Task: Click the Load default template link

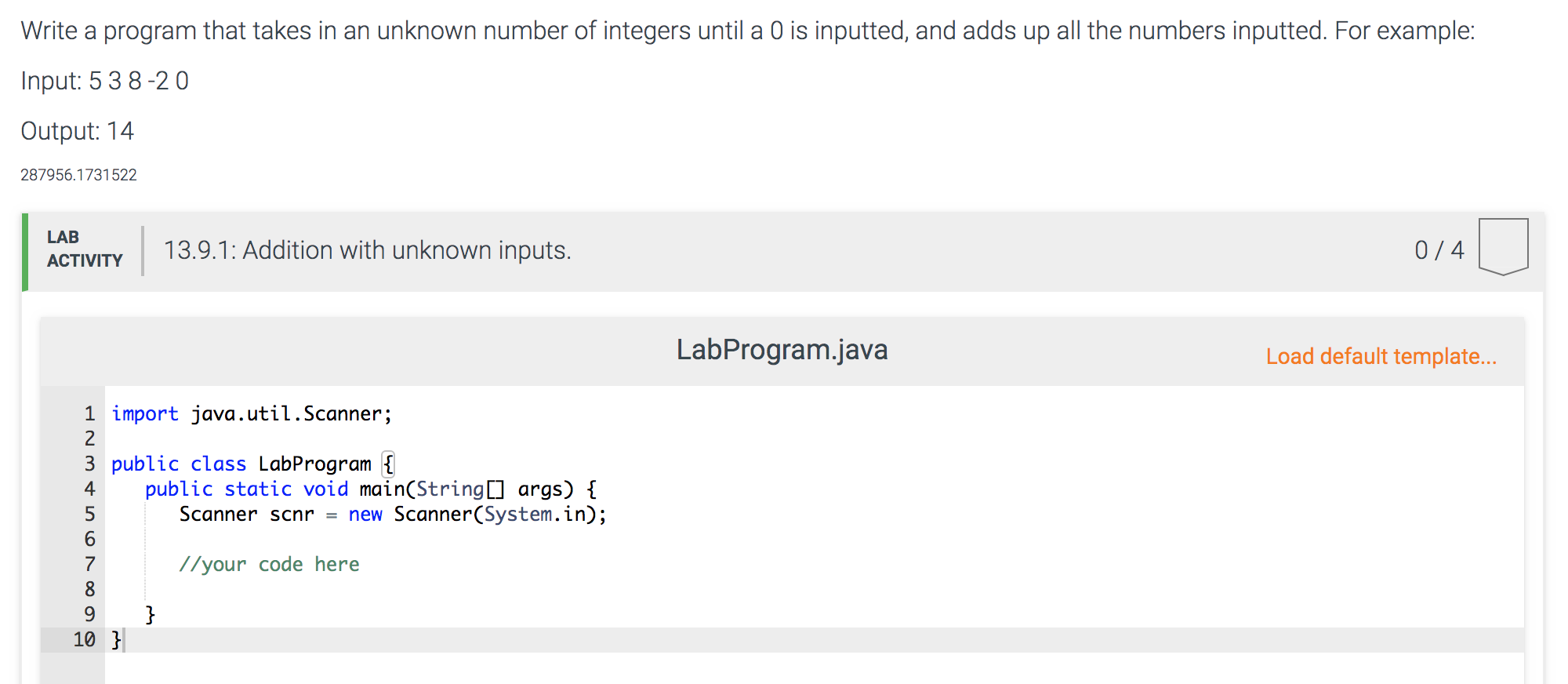Action: (1381, 356)
